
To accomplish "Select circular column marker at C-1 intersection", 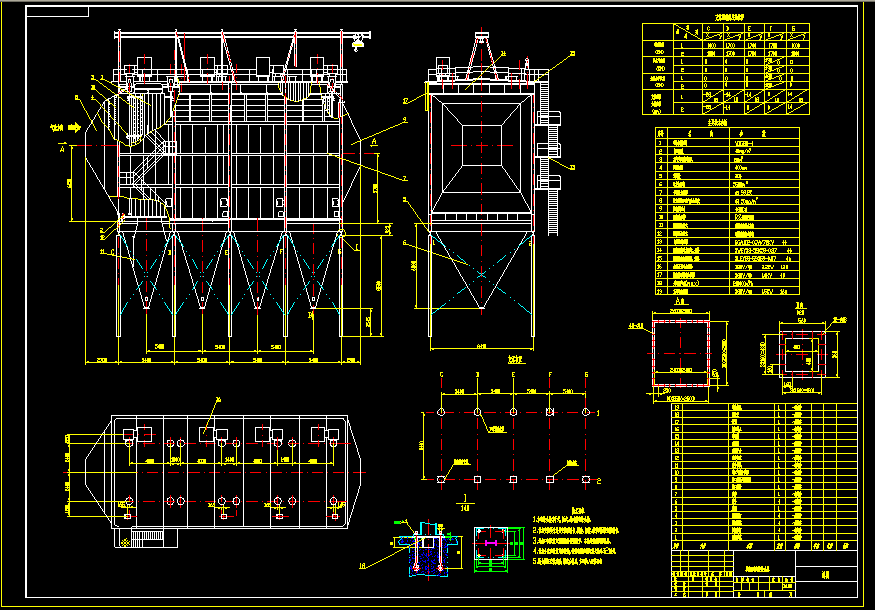I will pos(441,412).
